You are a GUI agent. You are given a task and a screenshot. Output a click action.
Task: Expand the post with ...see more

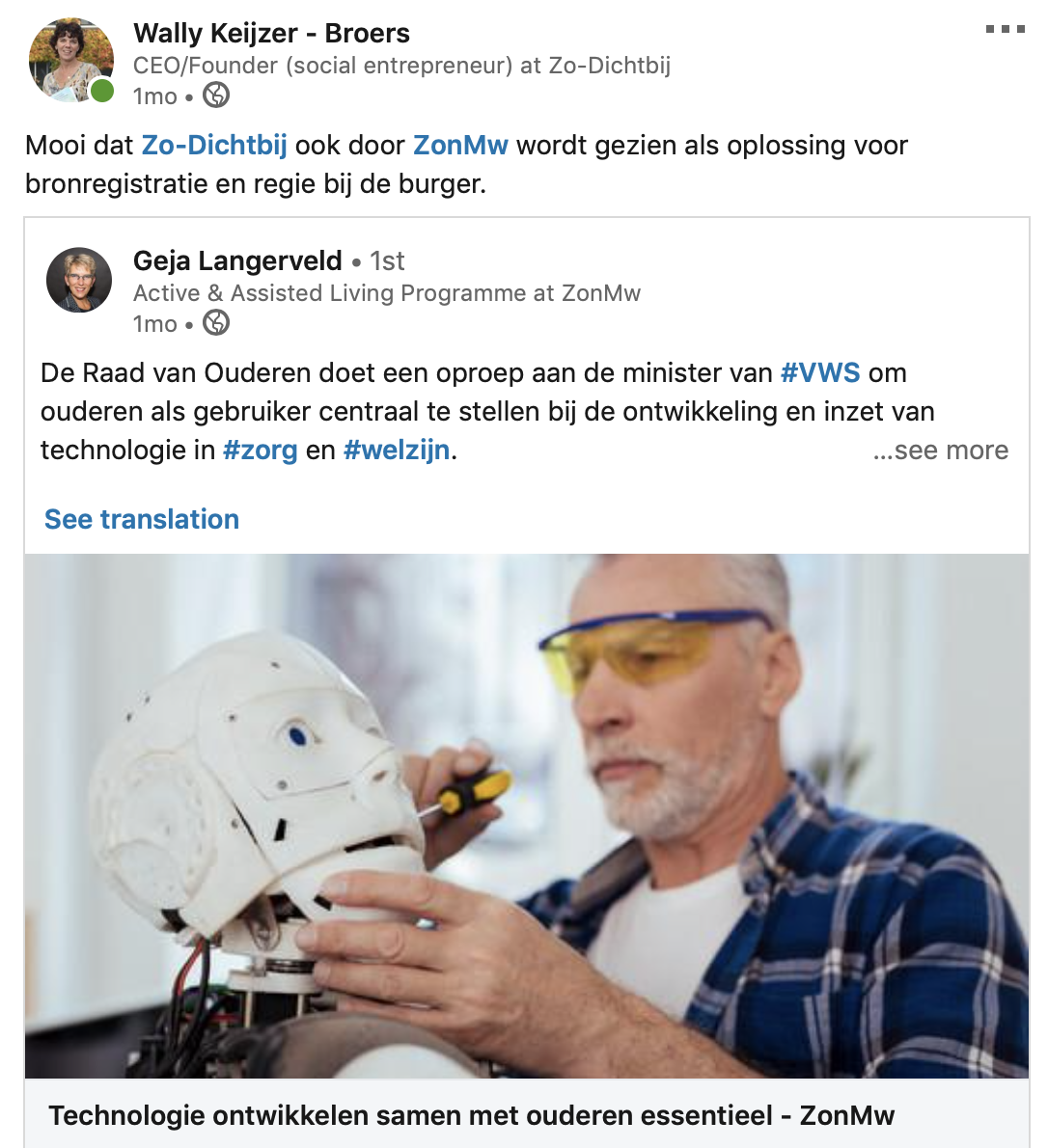click(940, 450)
